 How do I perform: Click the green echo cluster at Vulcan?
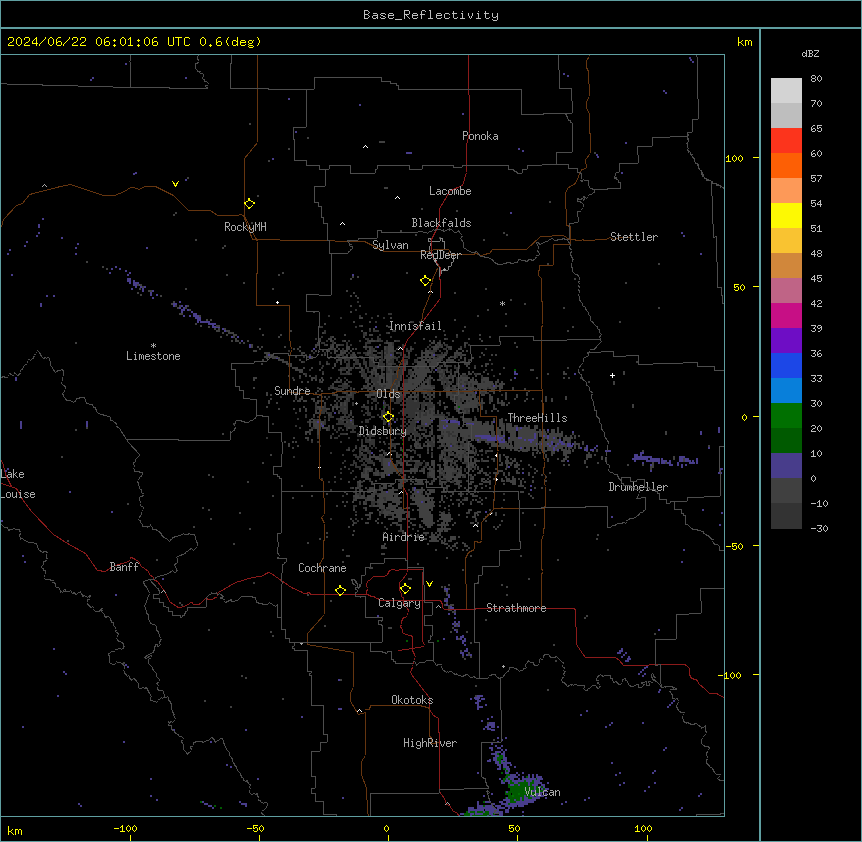click(516, 792)
